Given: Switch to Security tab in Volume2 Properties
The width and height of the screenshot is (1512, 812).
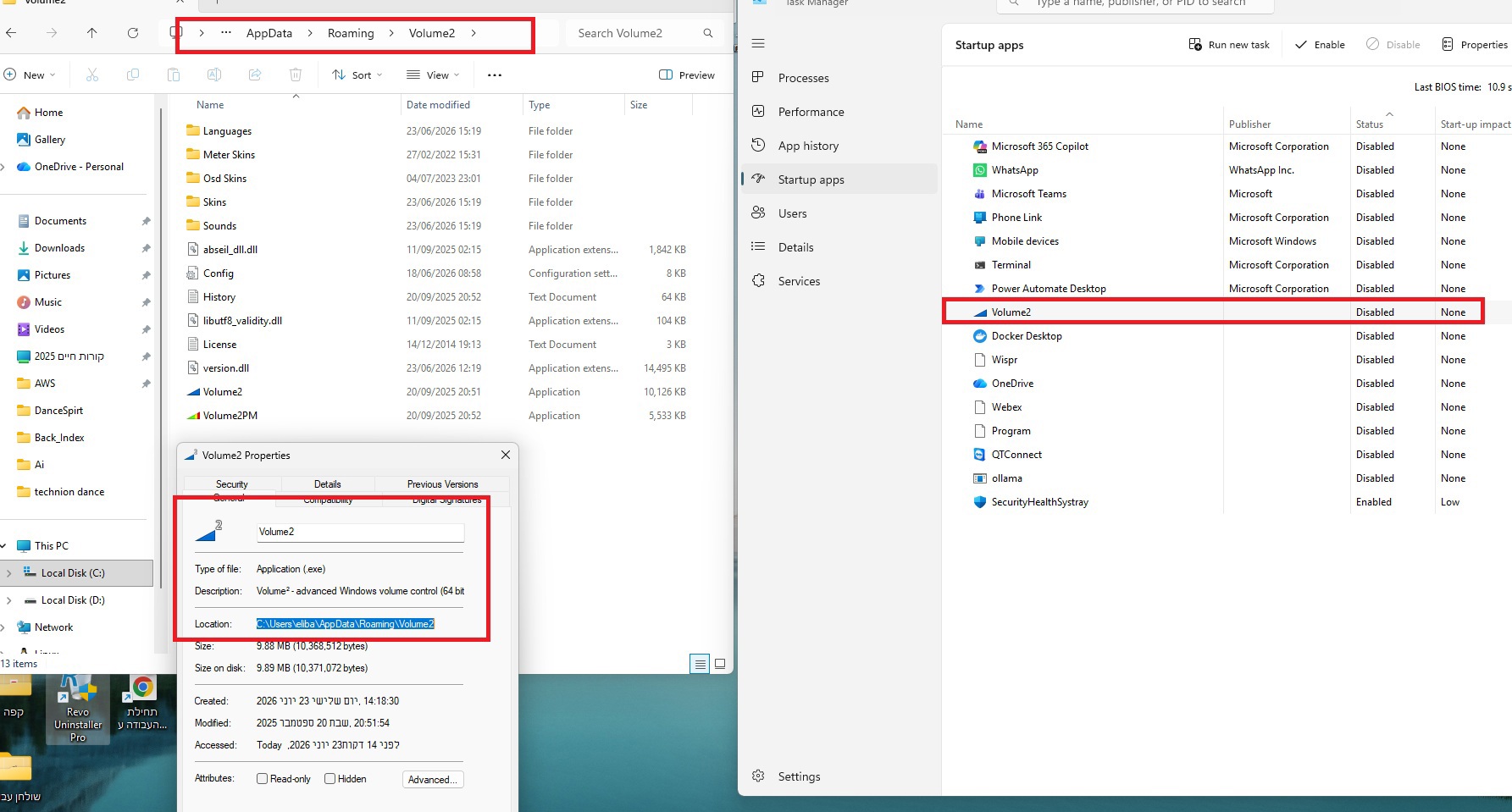Looking at the screenshot, I should point(232,484).
